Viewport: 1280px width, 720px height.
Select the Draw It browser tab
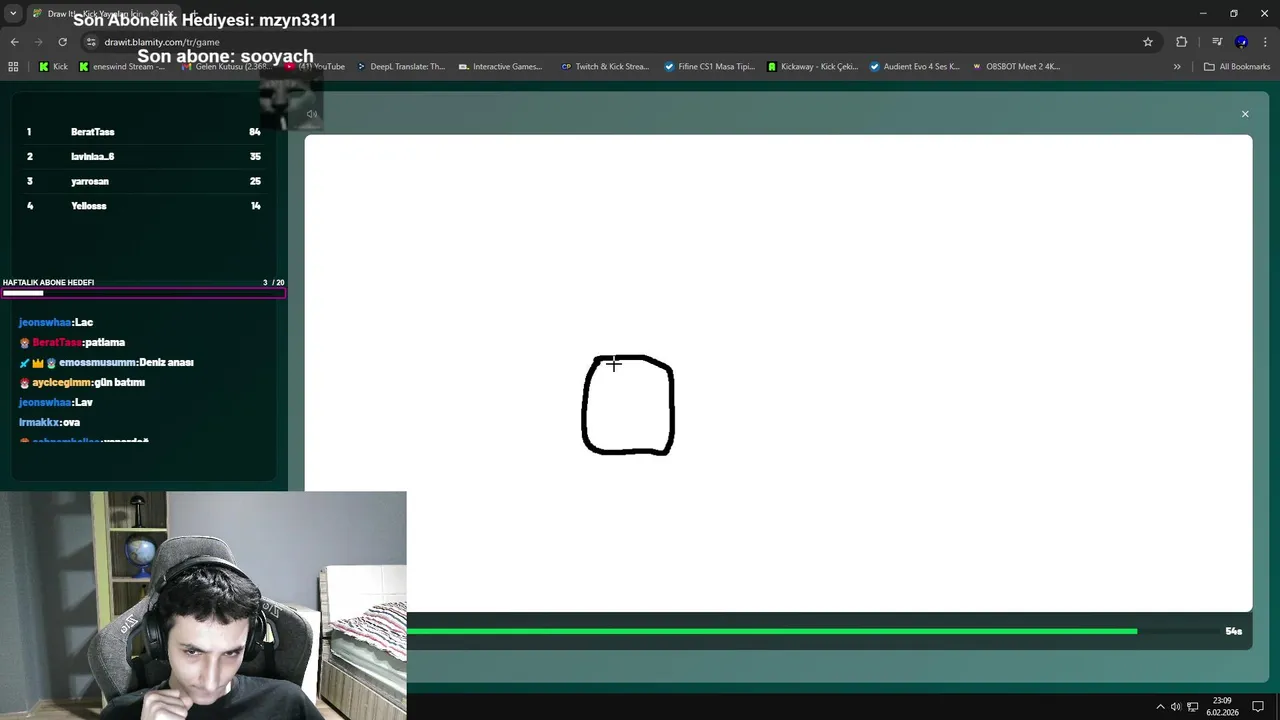(x=105, y=14)
